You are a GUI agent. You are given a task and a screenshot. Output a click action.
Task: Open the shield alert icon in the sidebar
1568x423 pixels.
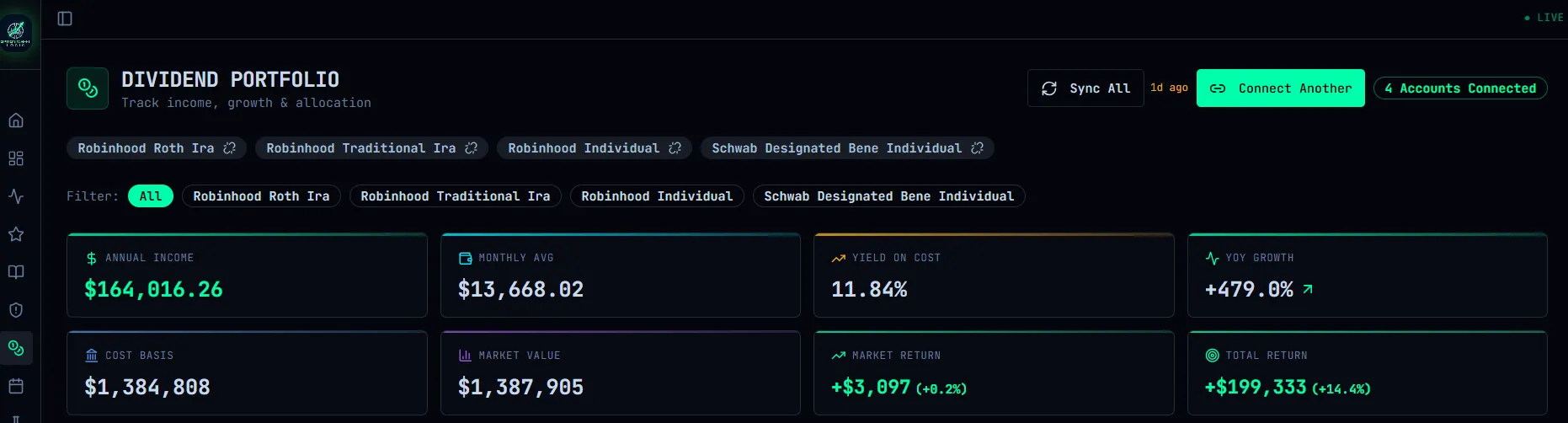[16, 310]
